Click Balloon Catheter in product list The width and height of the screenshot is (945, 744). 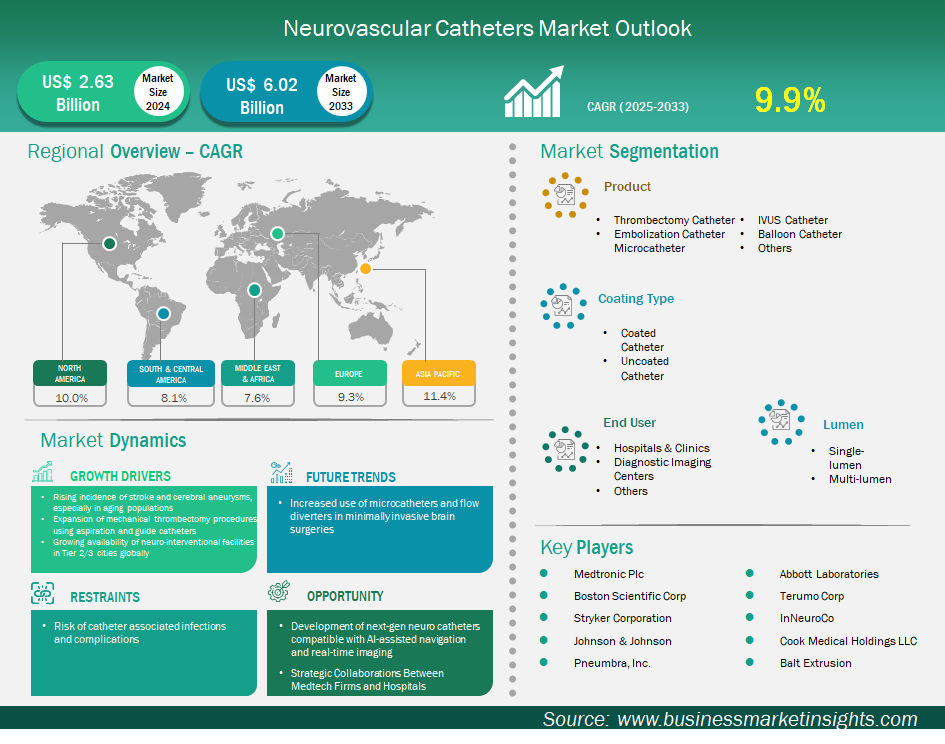click(x=800, y=234)
